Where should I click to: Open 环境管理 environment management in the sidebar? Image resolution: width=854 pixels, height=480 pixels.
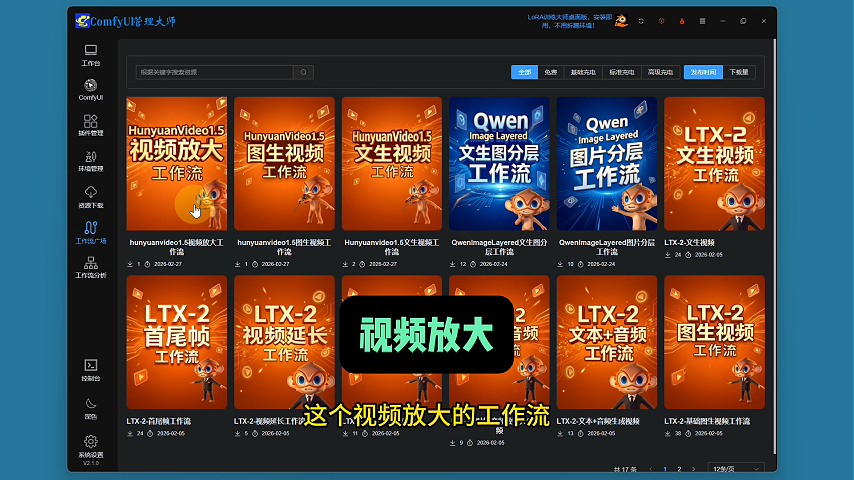click(x=90, y=161)
